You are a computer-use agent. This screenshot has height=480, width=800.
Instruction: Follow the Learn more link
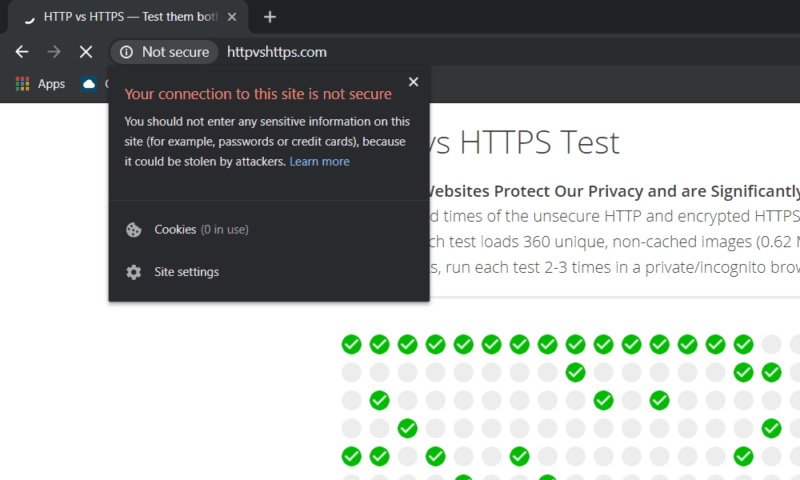tap(319, 162)
